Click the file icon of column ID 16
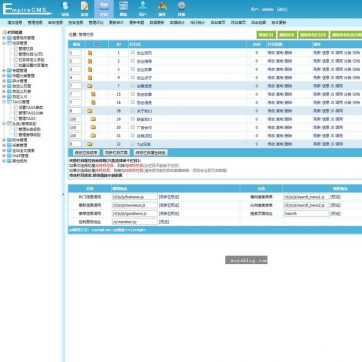 coord(93,103)
